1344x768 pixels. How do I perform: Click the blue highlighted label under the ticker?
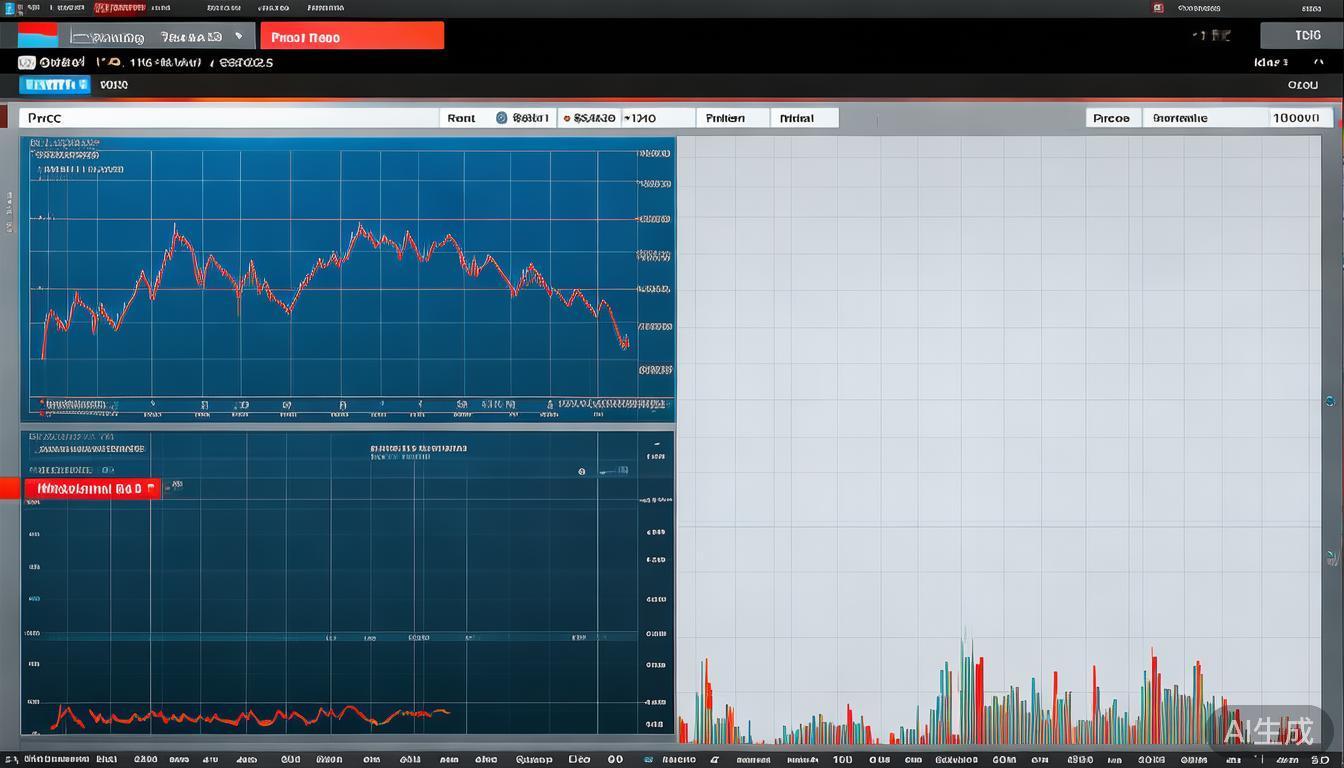[x=55, y=85]
